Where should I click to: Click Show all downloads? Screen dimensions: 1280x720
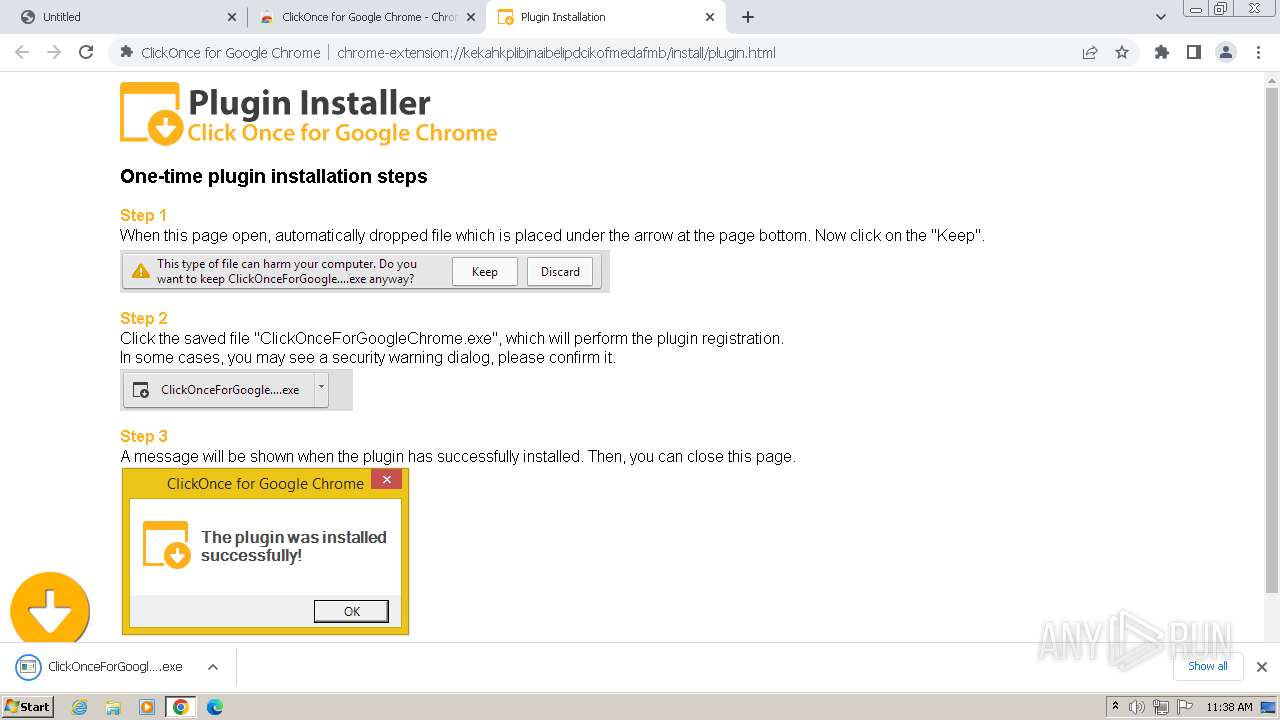click(1208, 666)
